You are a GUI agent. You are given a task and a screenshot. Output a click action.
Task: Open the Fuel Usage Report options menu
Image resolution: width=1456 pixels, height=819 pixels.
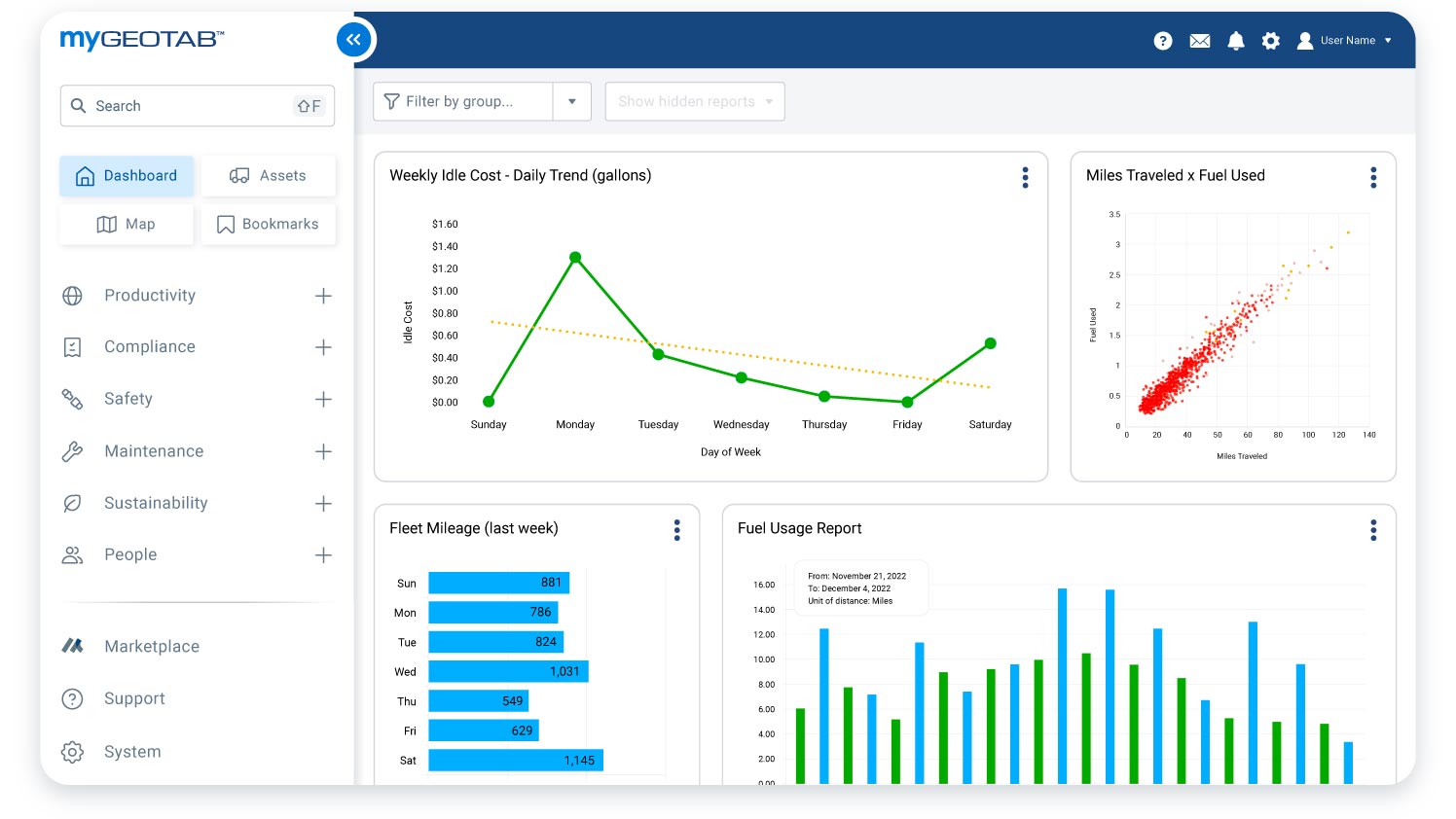coord(1372,530)
